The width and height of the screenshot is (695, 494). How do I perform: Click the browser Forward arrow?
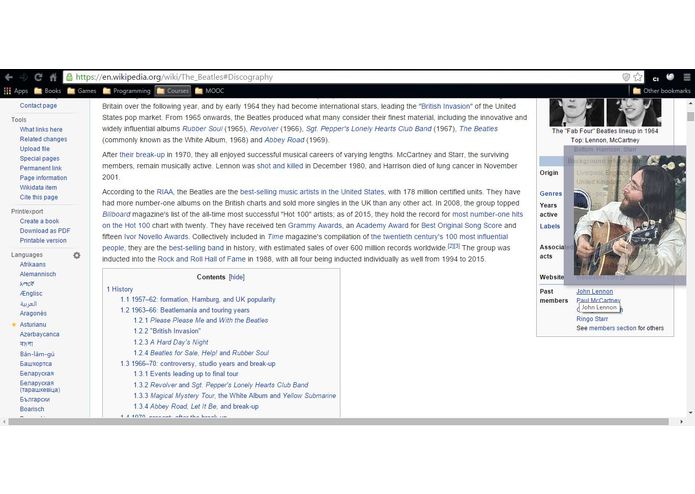(23, 77)
